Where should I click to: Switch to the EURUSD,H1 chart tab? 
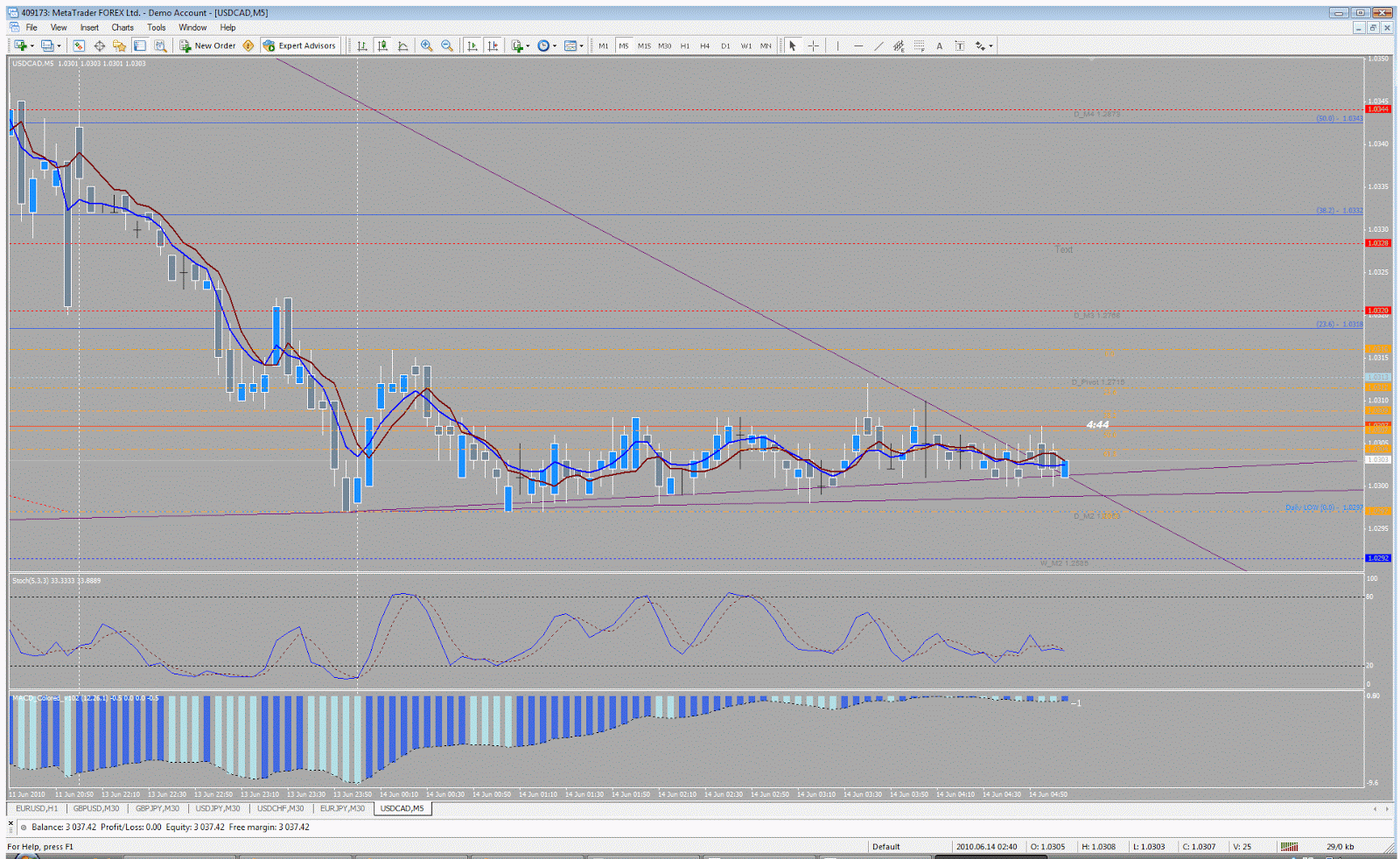tap(37, 808)
